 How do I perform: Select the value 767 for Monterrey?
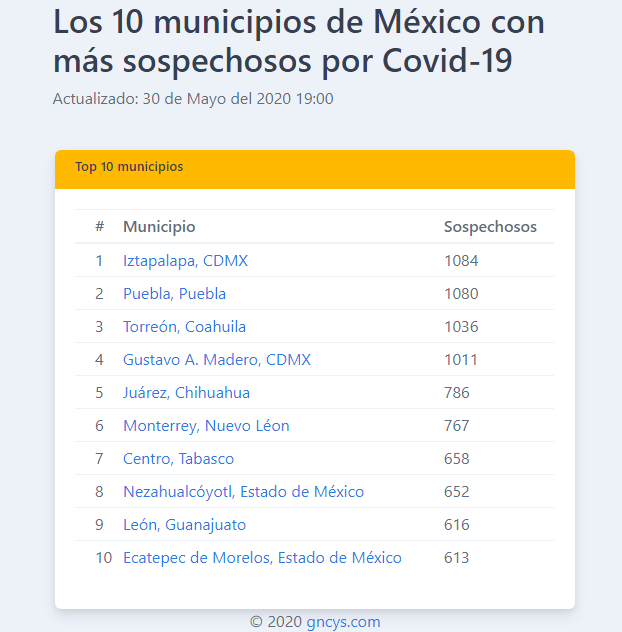click(457, 426)
